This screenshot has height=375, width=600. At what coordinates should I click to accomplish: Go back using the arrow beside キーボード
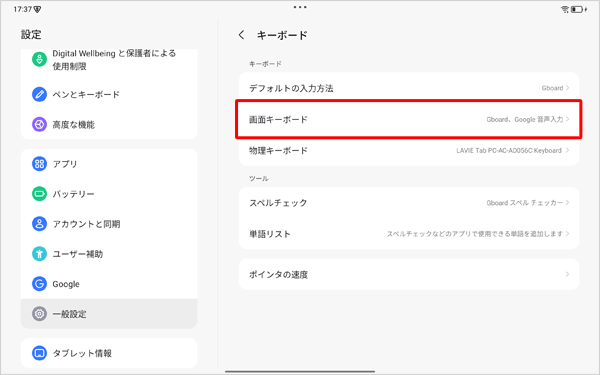(241, 35)
